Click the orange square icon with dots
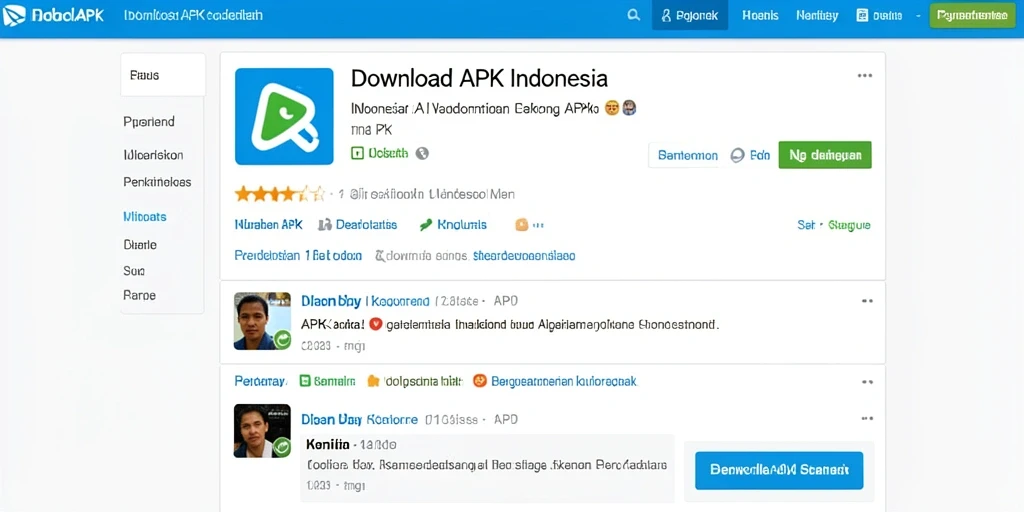Screen dimensions: 1024x512 528,225
